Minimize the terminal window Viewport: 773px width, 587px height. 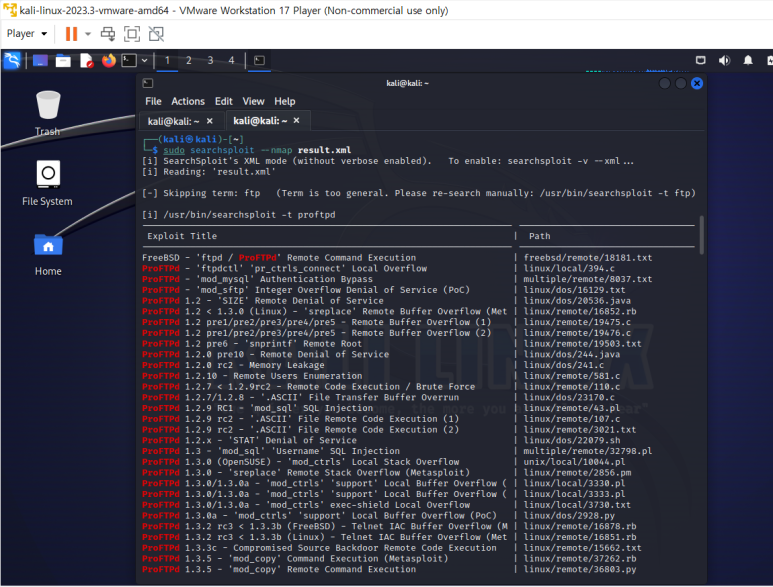(665, 83)
